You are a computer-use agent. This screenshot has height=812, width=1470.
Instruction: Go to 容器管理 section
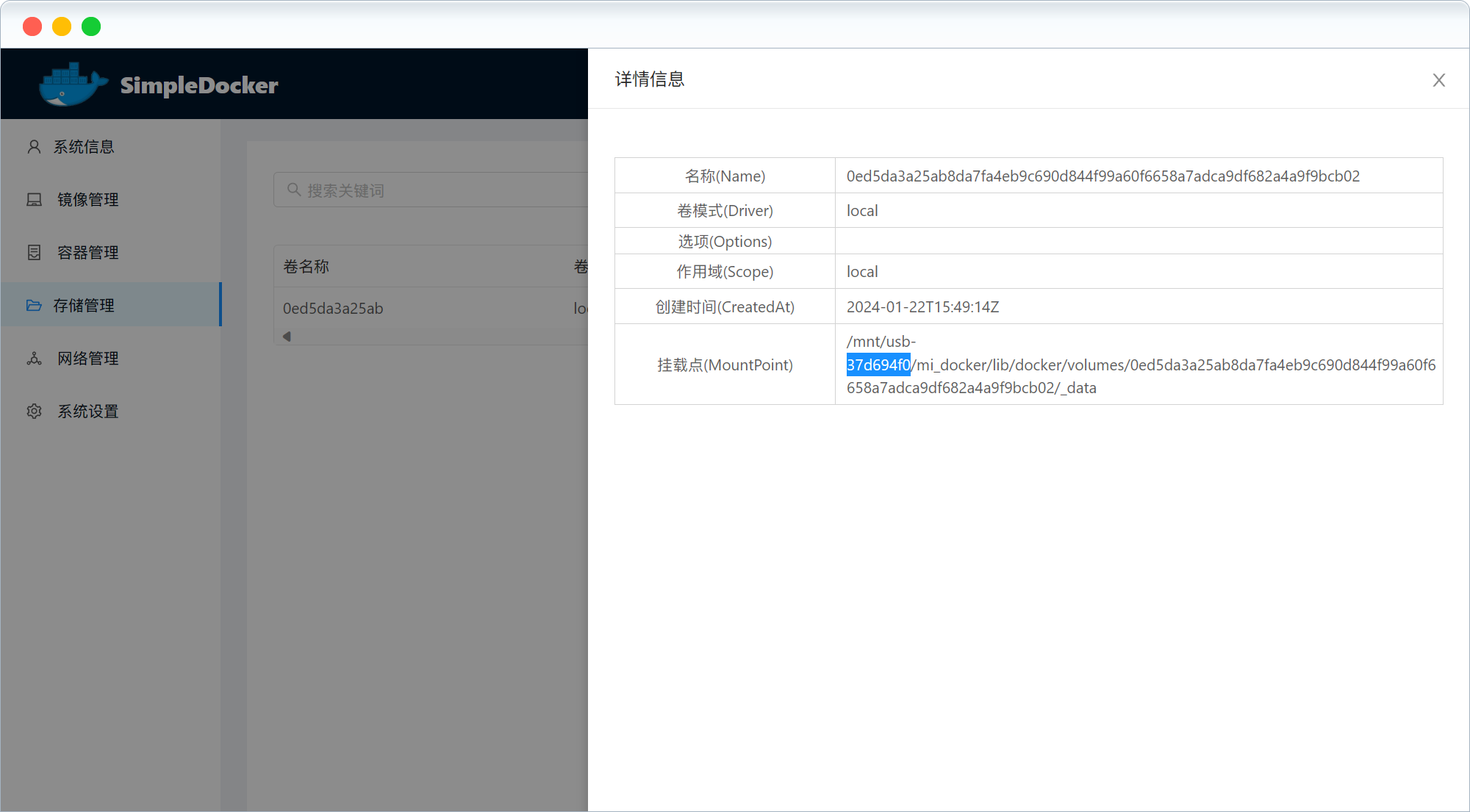point(88,253)
